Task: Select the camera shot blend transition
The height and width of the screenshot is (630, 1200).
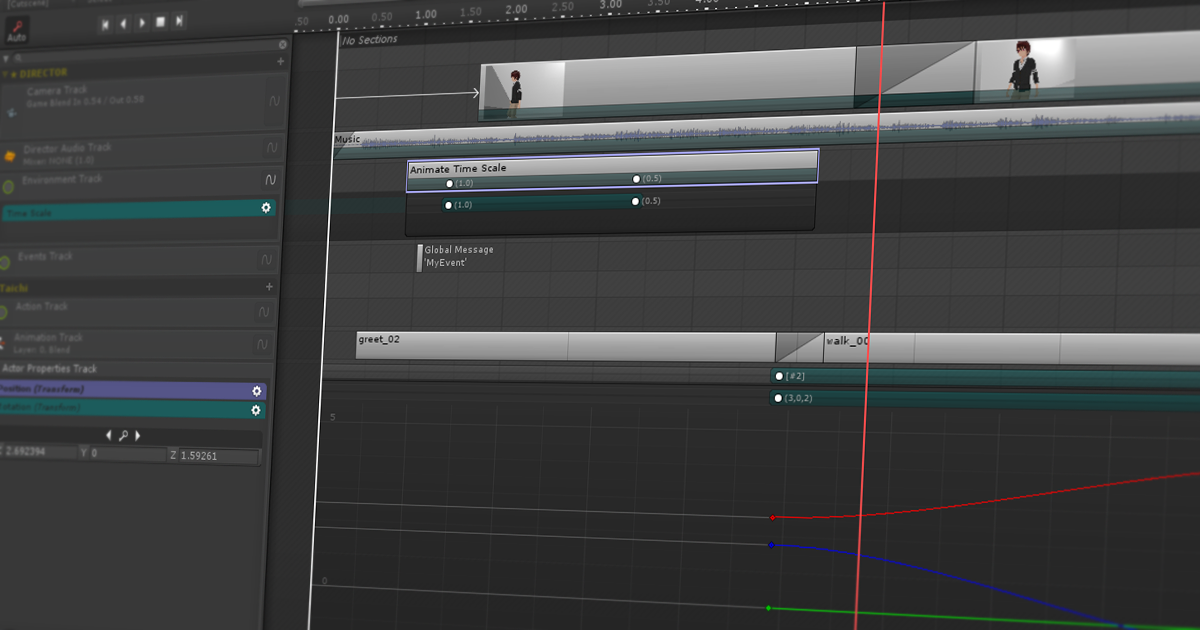Action: point(914,74)
